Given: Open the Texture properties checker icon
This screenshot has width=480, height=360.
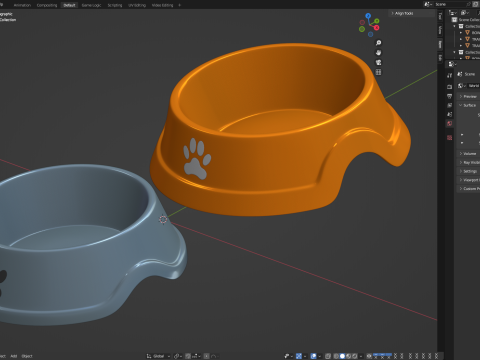Looking at the screenshot, I should pos(449,138).
